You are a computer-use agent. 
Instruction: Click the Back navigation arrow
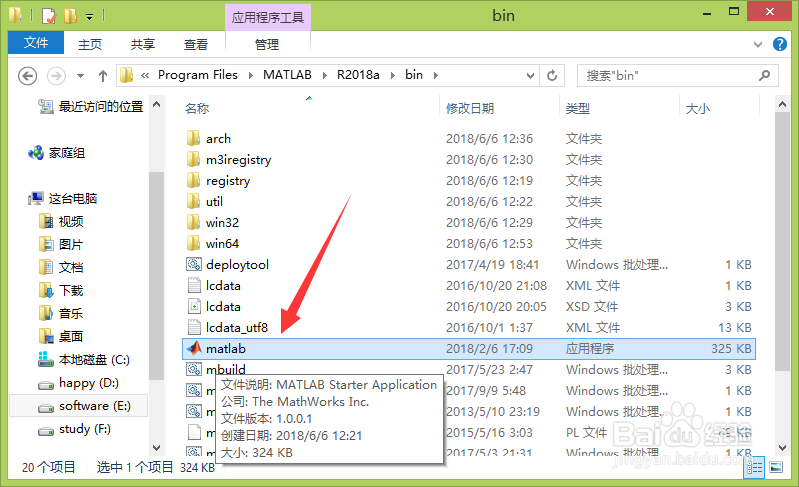point(28,76)
